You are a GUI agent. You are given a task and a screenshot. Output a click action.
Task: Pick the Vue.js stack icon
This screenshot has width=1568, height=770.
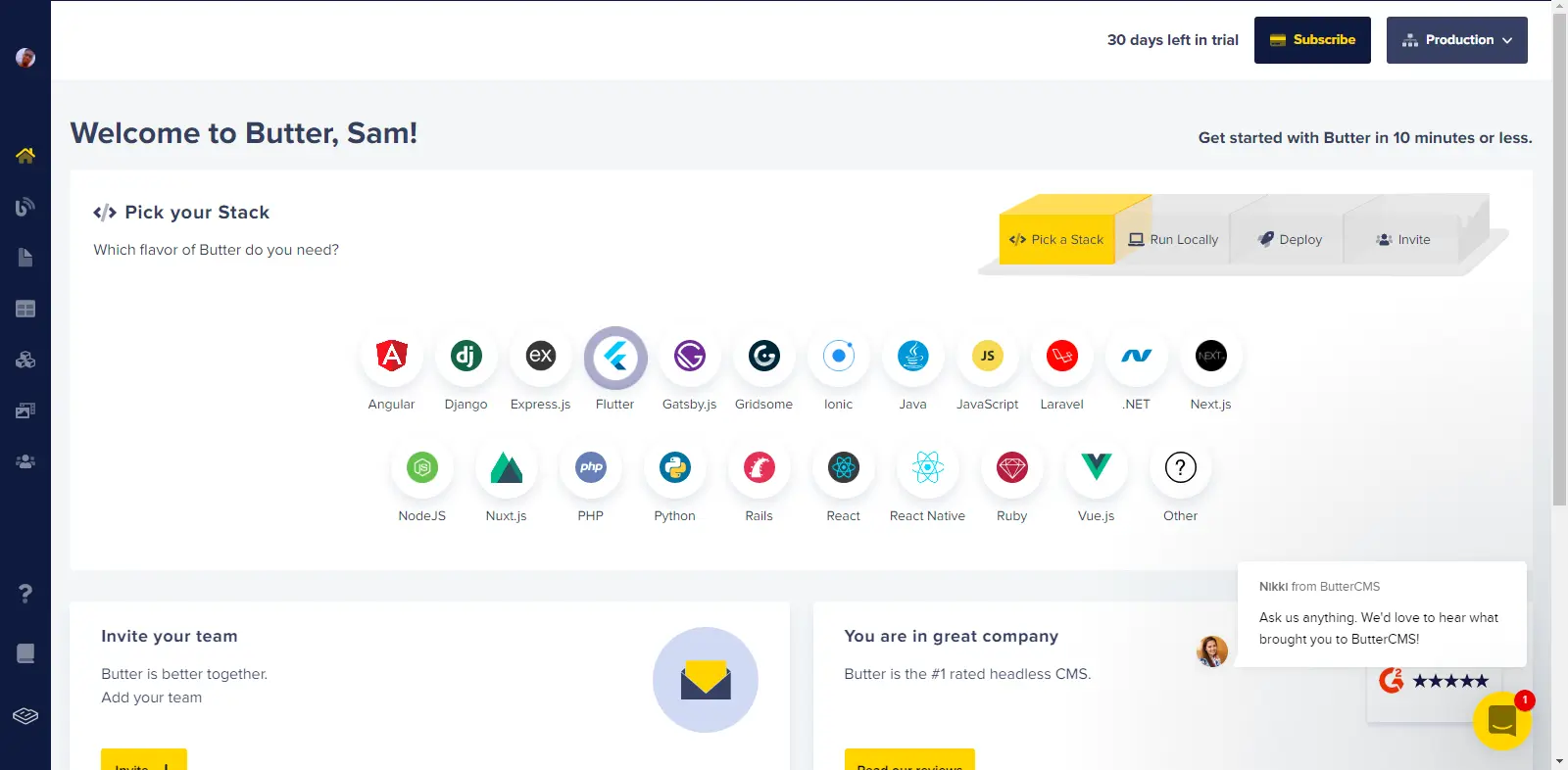[1096, 467]
